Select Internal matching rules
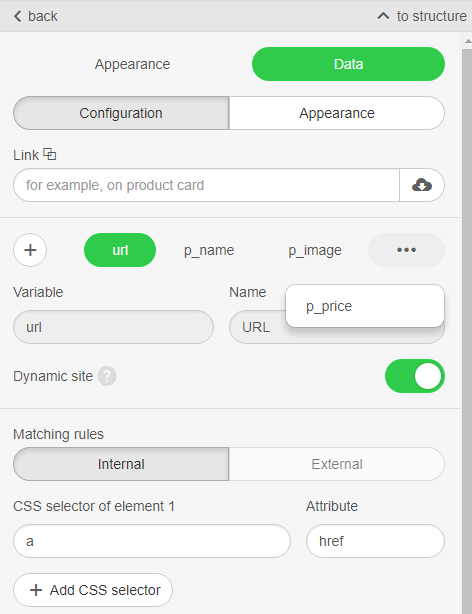The image size is (472, 614). click(x=121, y=464)
